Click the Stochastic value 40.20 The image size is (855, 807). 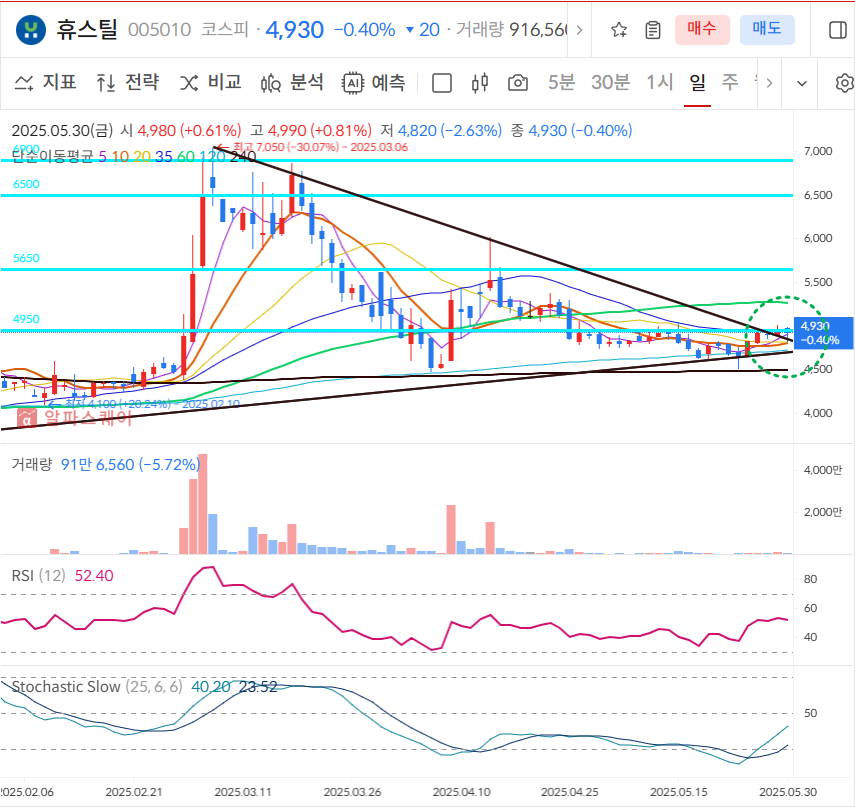tap(210, 686)
